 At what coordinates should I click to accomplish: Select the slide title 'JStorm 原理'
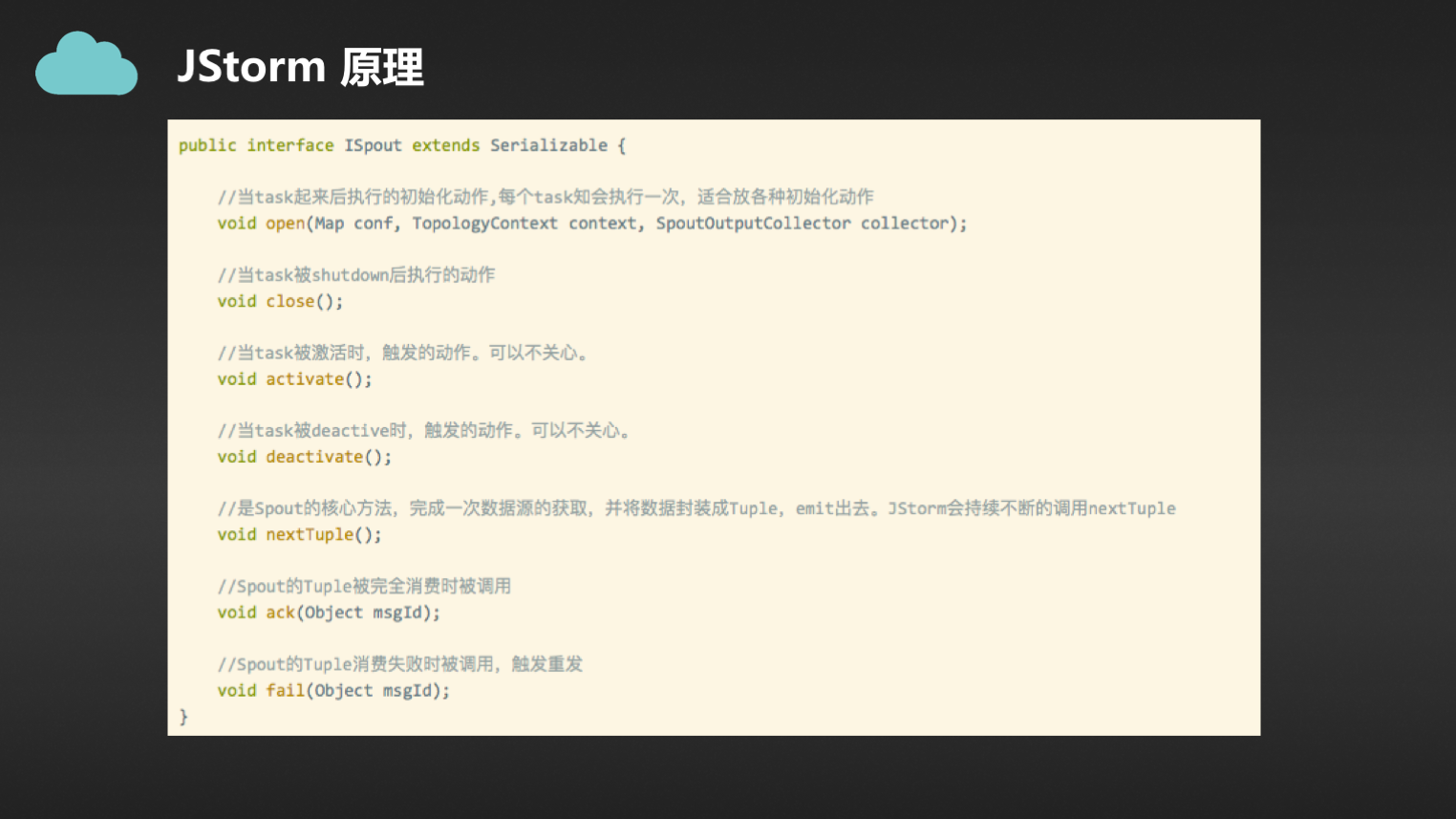click(x=300, y=67)
